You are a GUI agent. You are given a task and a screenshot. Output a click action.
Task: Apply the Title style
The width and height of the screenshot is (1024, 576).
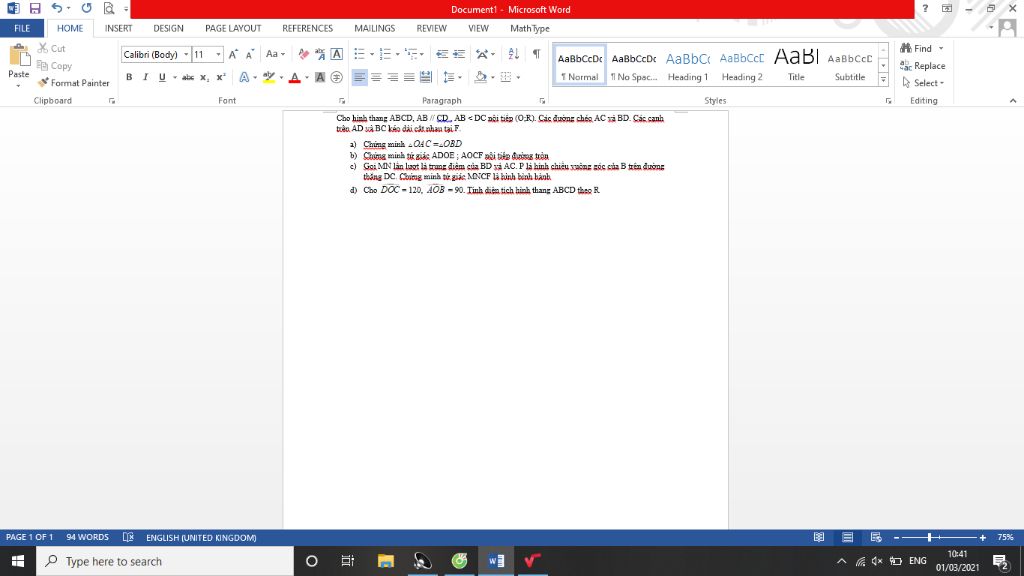coord(796,65)
